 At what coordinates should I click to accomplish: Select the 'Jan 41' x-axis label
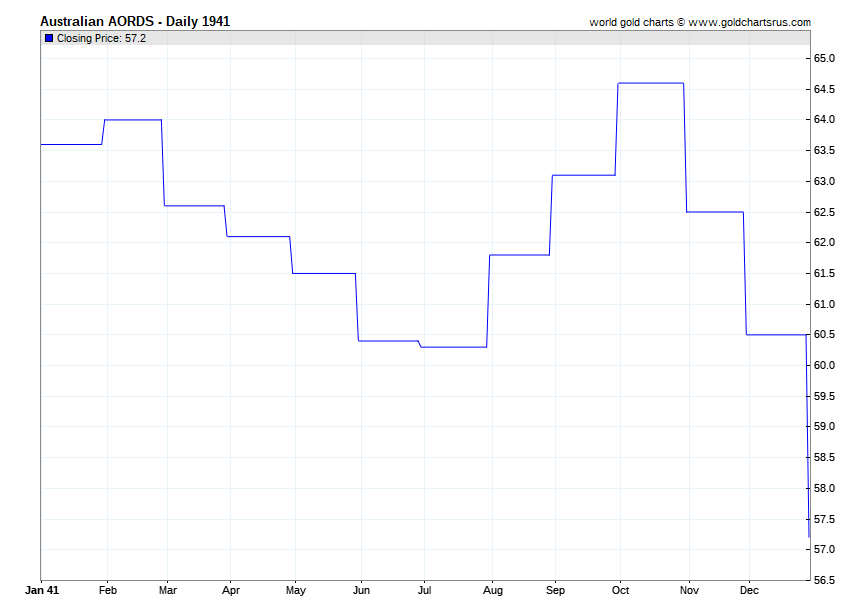[41, 590]
